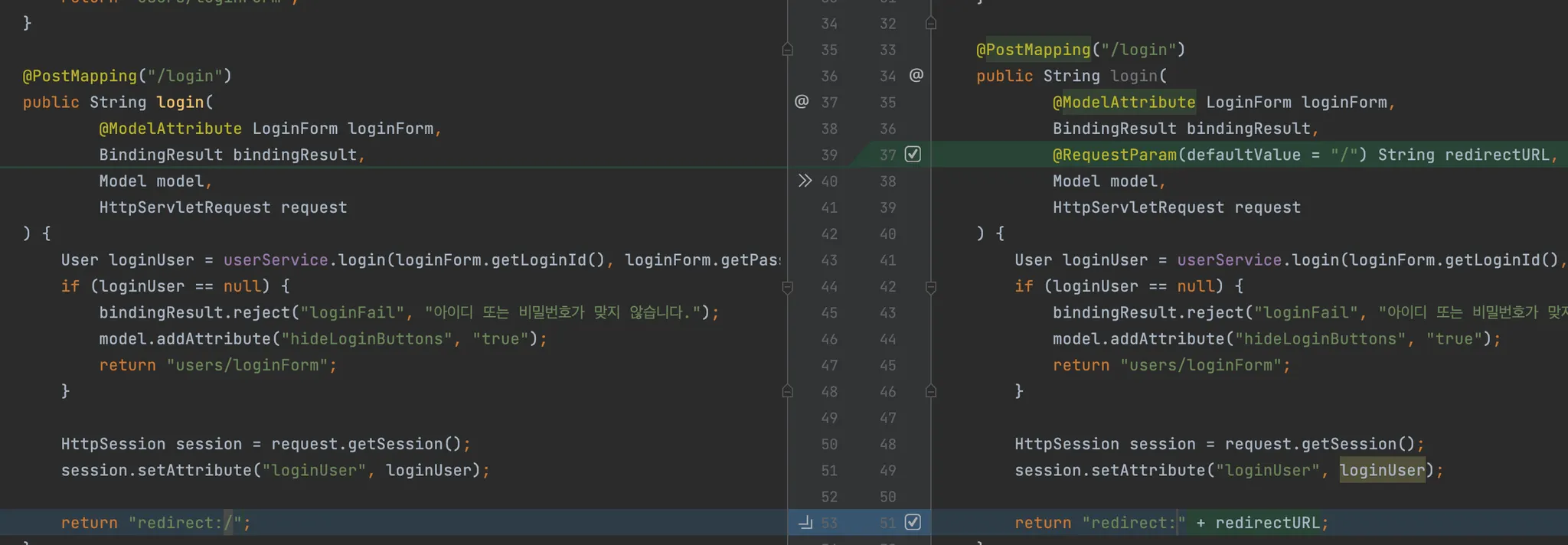Toggle the include-change checkbox at right line 37
This screenshot has width=1568, height=545.
[x=913, y=155]
